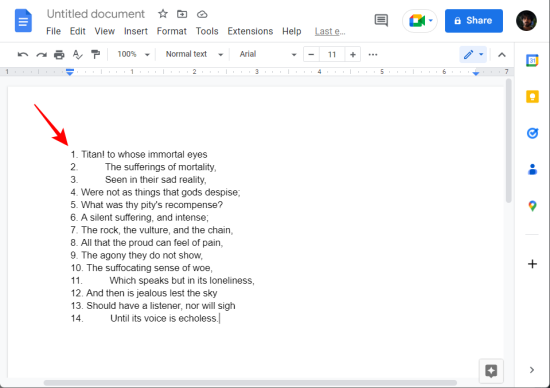
Task: Open Google Maps in side panel
Action: coord(532,206)
